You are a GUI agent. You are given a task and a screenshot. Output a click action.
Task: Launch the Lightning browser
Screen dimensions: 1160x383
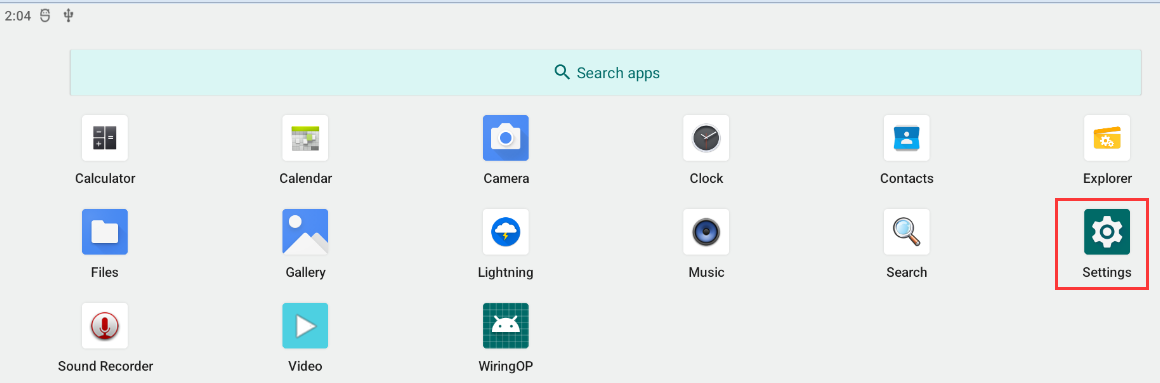tap(506, 232)
